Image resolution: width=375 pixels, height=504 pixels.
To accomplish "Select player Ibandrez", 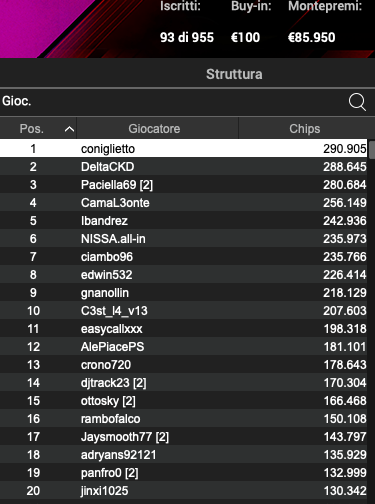I will point(104,221).
